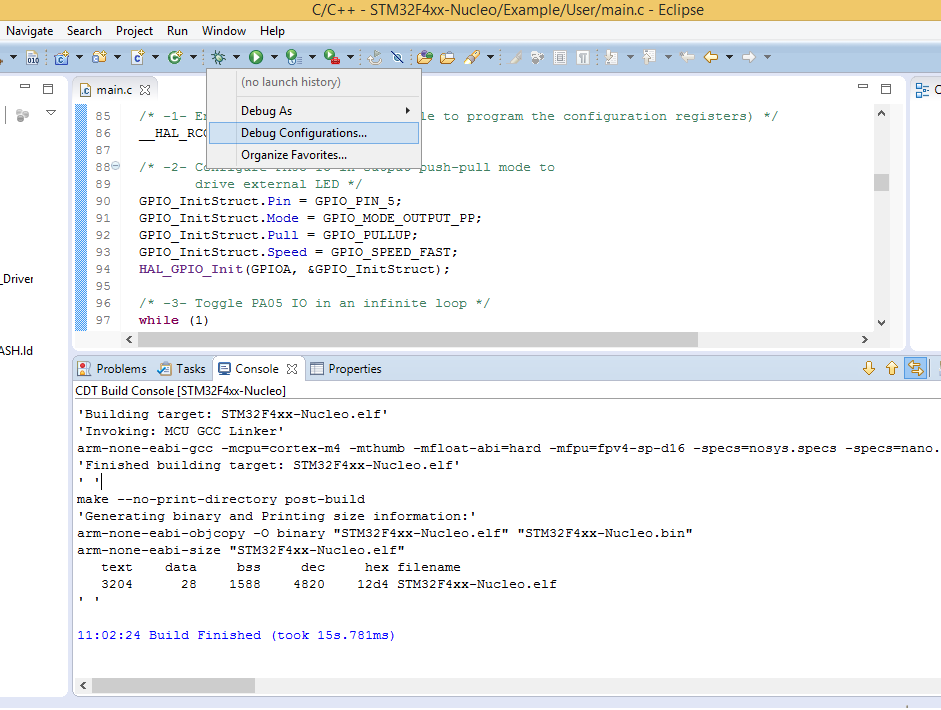Close the main.c editor tab

pyautogui.click(x=145, y=90)
